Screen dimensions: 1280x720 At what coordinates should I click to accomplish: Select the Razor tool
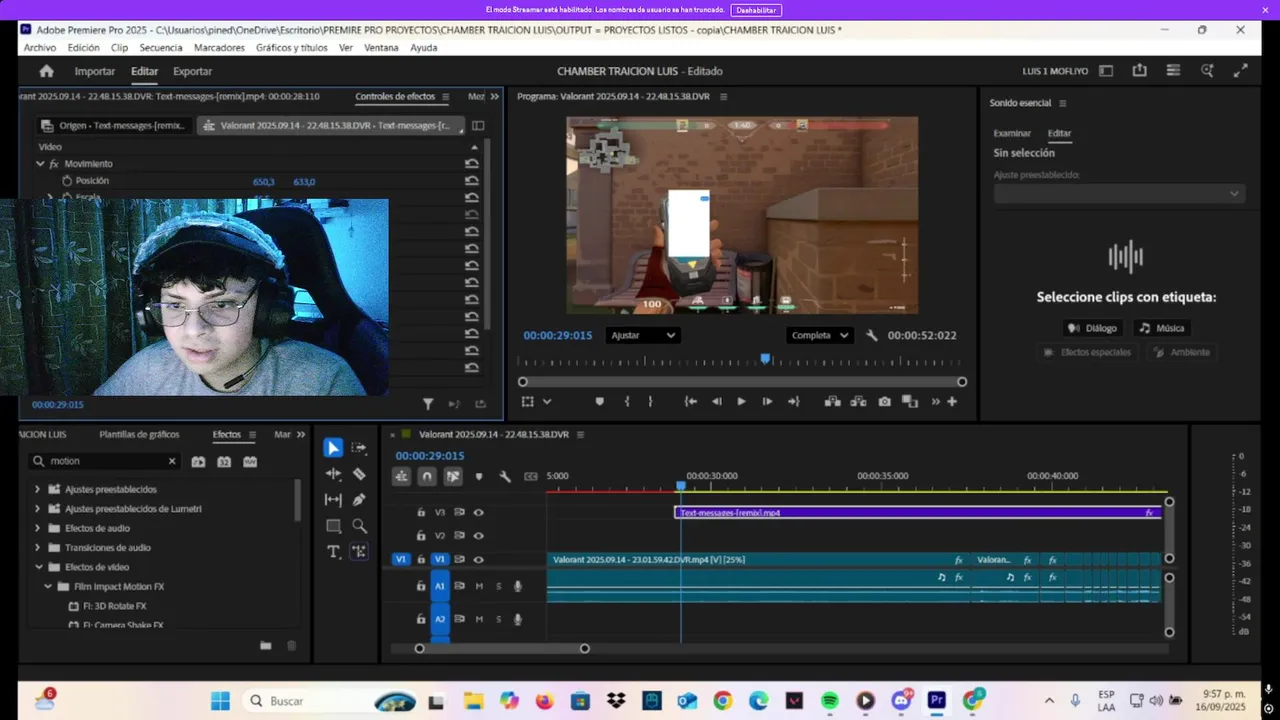(x=359, y=474)
